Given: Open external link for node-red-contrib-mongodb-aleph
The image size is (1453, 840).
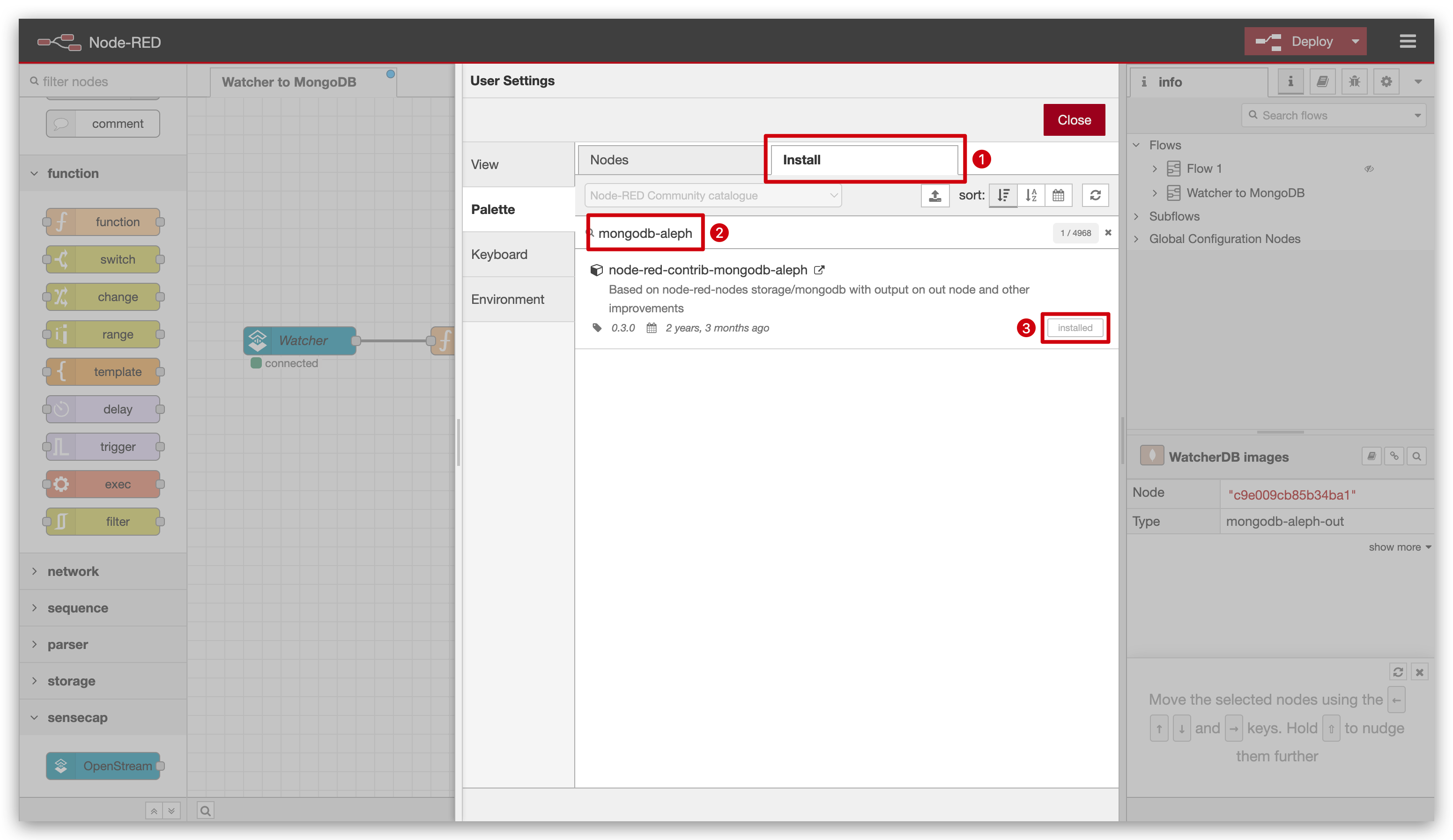Looking at the screenshot, I should point(819,270).
